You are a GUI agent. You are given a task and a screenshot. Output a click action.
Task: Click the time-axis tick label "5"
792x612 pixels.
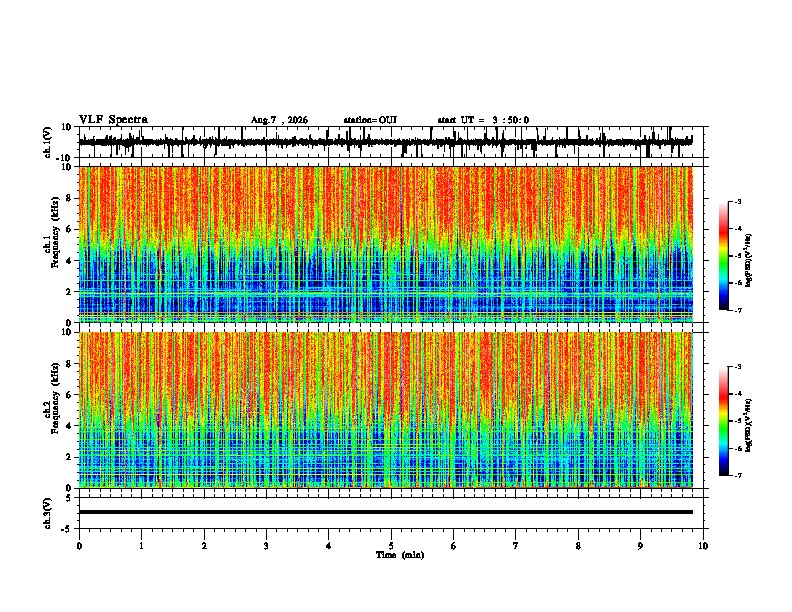[x=391, y=545]
